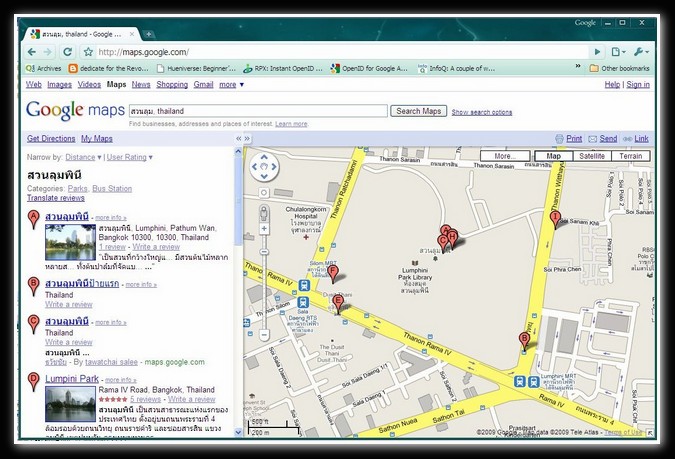
Task: Open the Other bookmarks folder
Action: pos(619,68)
